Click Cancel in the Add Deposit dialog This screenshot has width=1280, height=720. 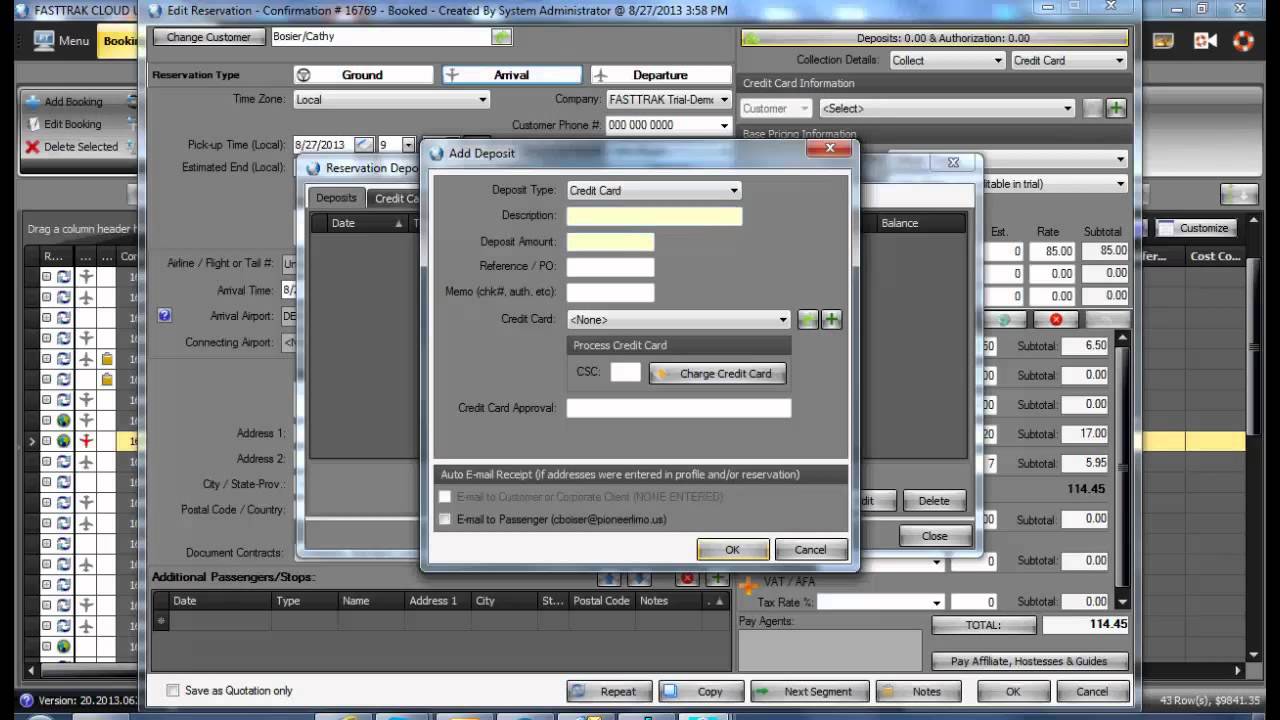click(810, 549)
